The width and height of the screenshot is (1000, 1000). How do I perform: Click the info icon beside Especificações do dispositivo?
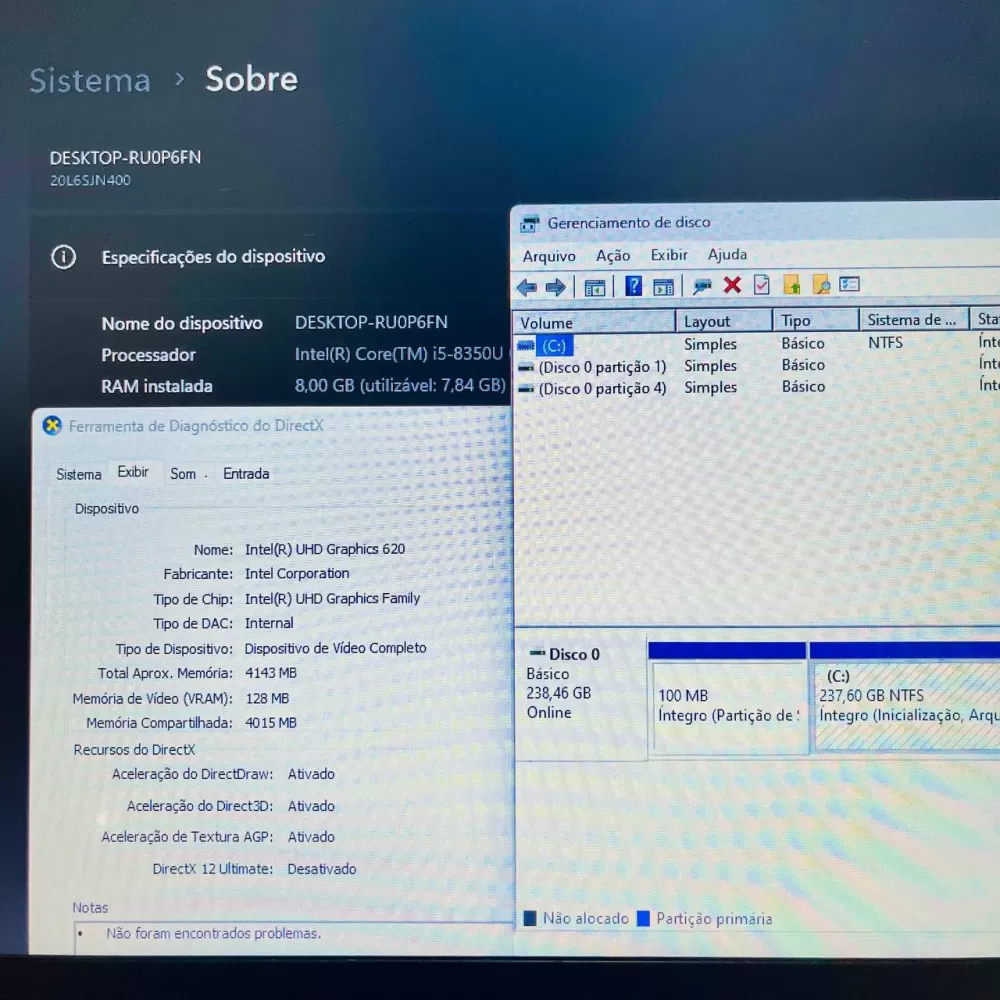(63, 257)
